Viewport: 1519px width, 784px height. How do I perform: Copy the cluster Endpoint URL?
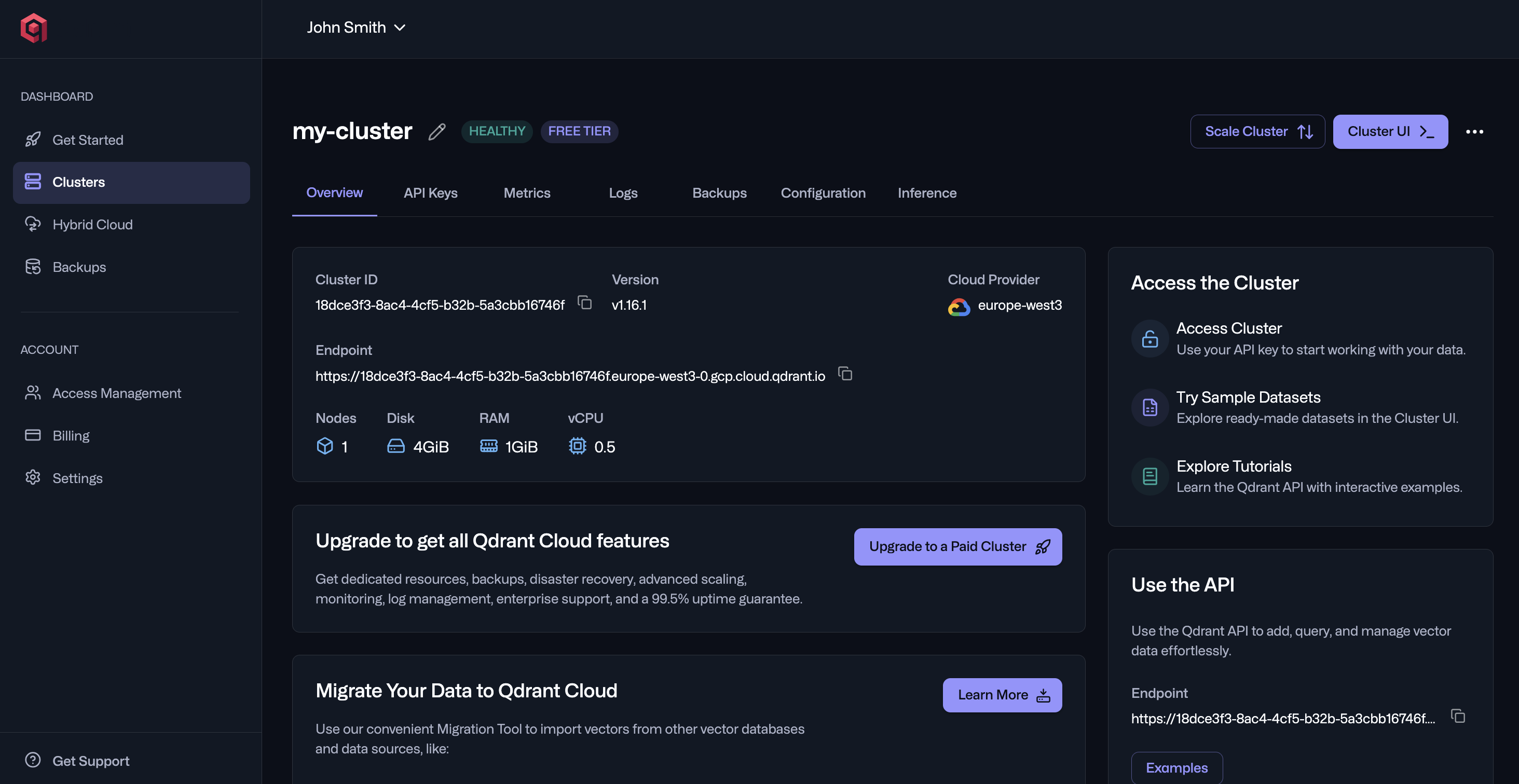(845, 374)
